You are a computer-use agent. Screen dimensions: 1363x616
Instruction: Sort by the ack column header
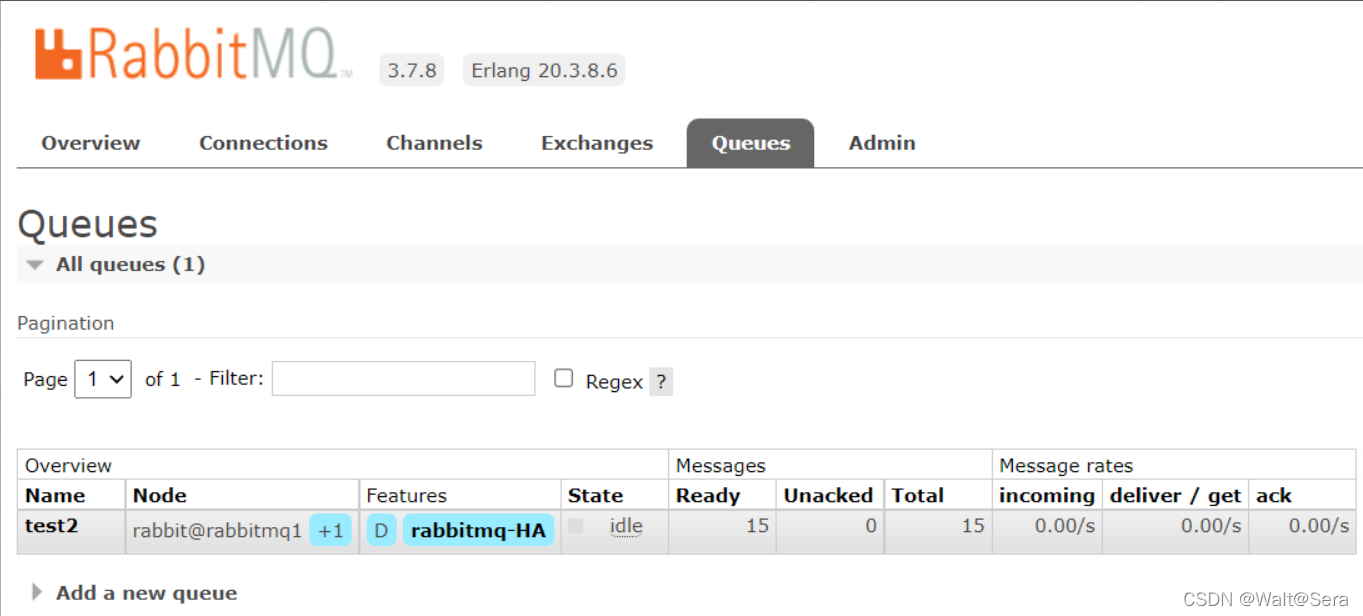click(x=1274, y=496)
